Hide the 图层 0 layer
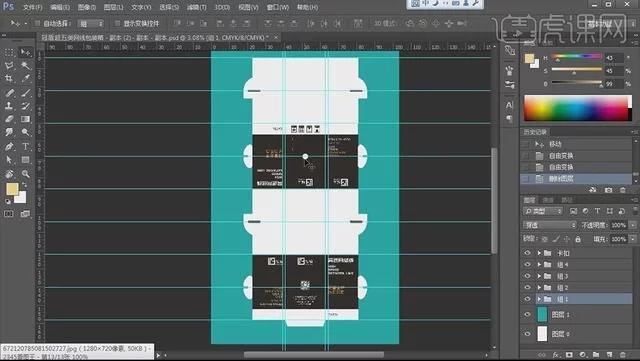 527,334
